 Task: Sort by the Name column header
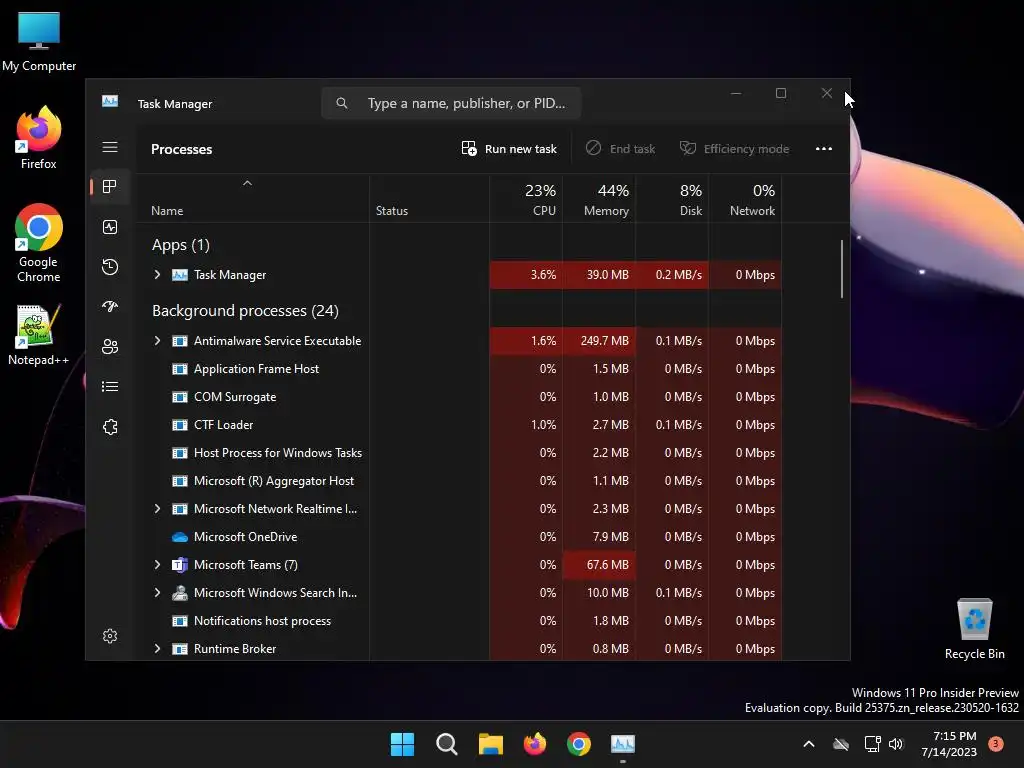click(x=253, y=200)
